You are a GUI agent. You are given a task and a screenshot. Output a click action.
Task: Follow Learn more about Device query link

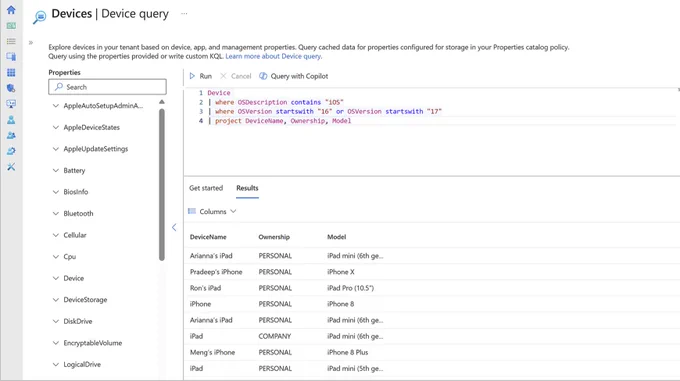tap(274, 56)
